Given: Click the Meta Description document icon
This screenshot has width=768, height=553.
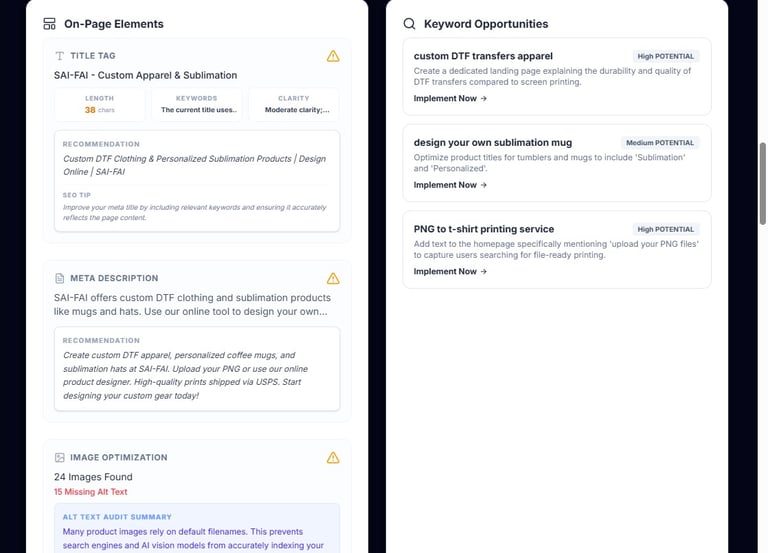Looking at the screenshot, I should tap(60, 278).
